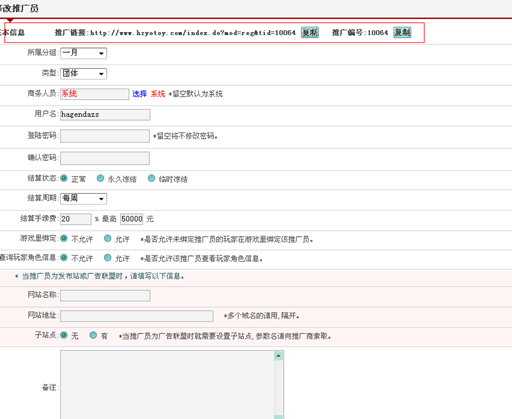Select 永久冻结 settlement status radio
This screenshot has width=512, height=419.
100,178
